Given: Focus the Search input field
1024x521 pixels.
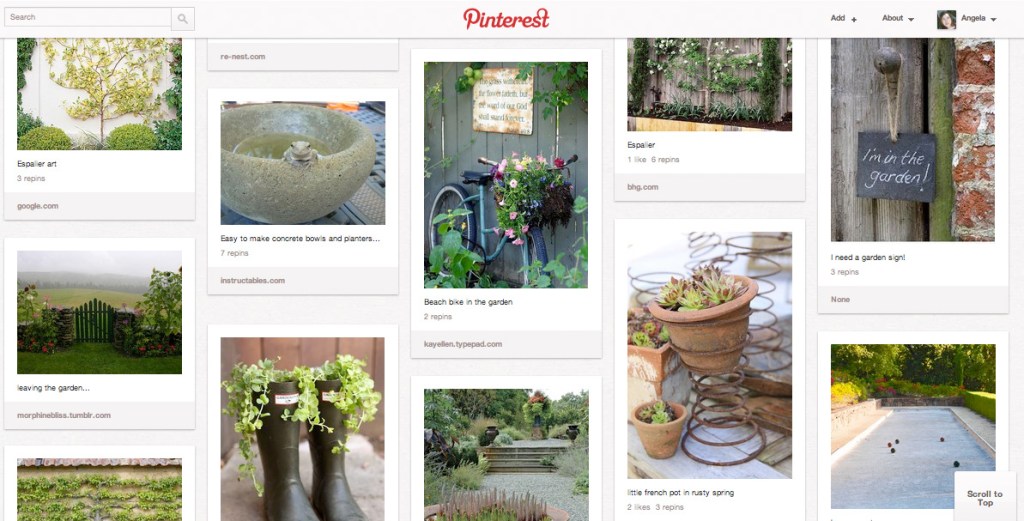Looking at the screenshot, I should coord(88,17).
